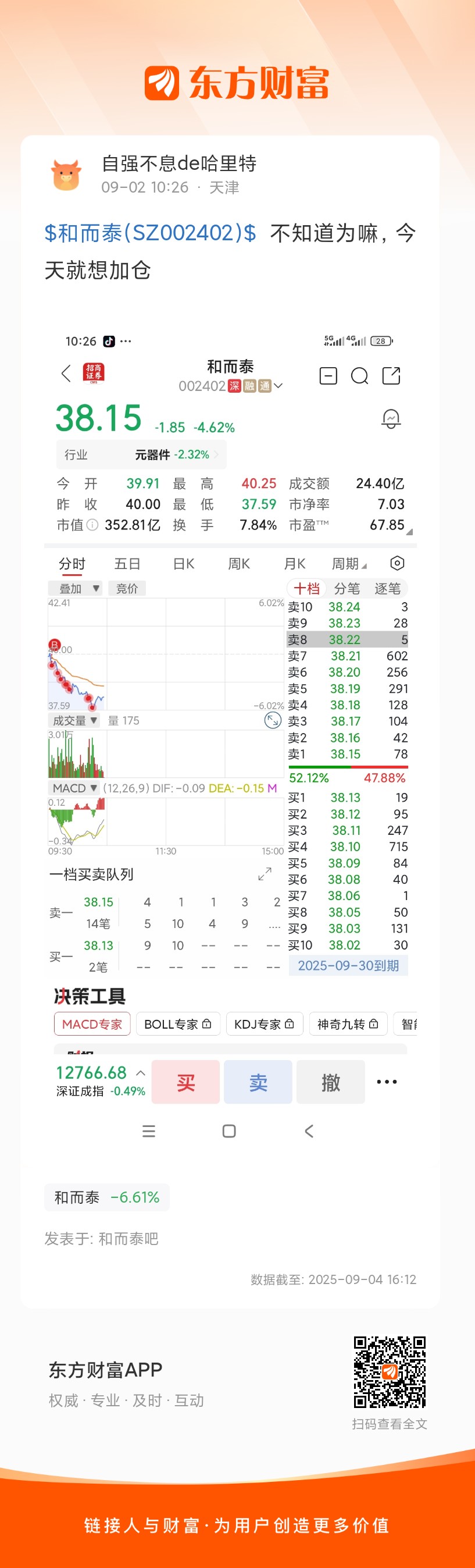Tap the 市值 info circle icon
This screenshot has height=1568, width=475.
[x=92, y=525]
